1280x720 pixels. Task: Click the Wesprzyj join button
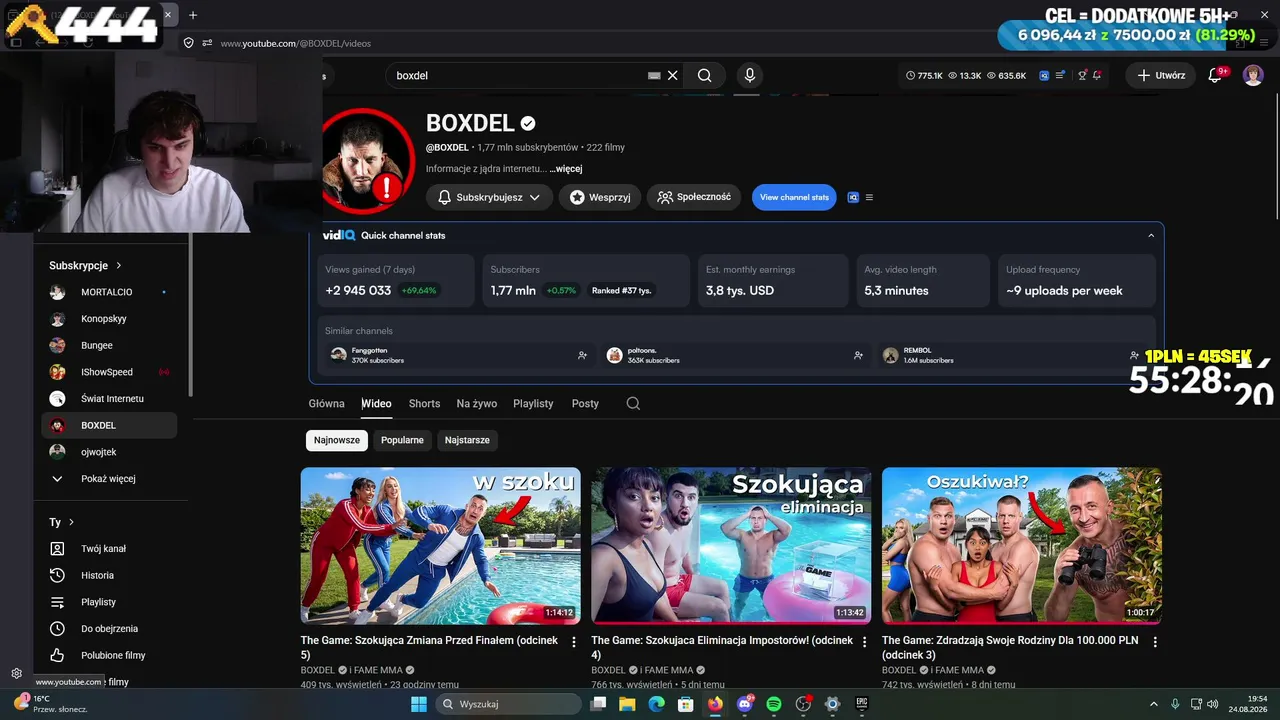pyautogui.click(x=600, y=197)
